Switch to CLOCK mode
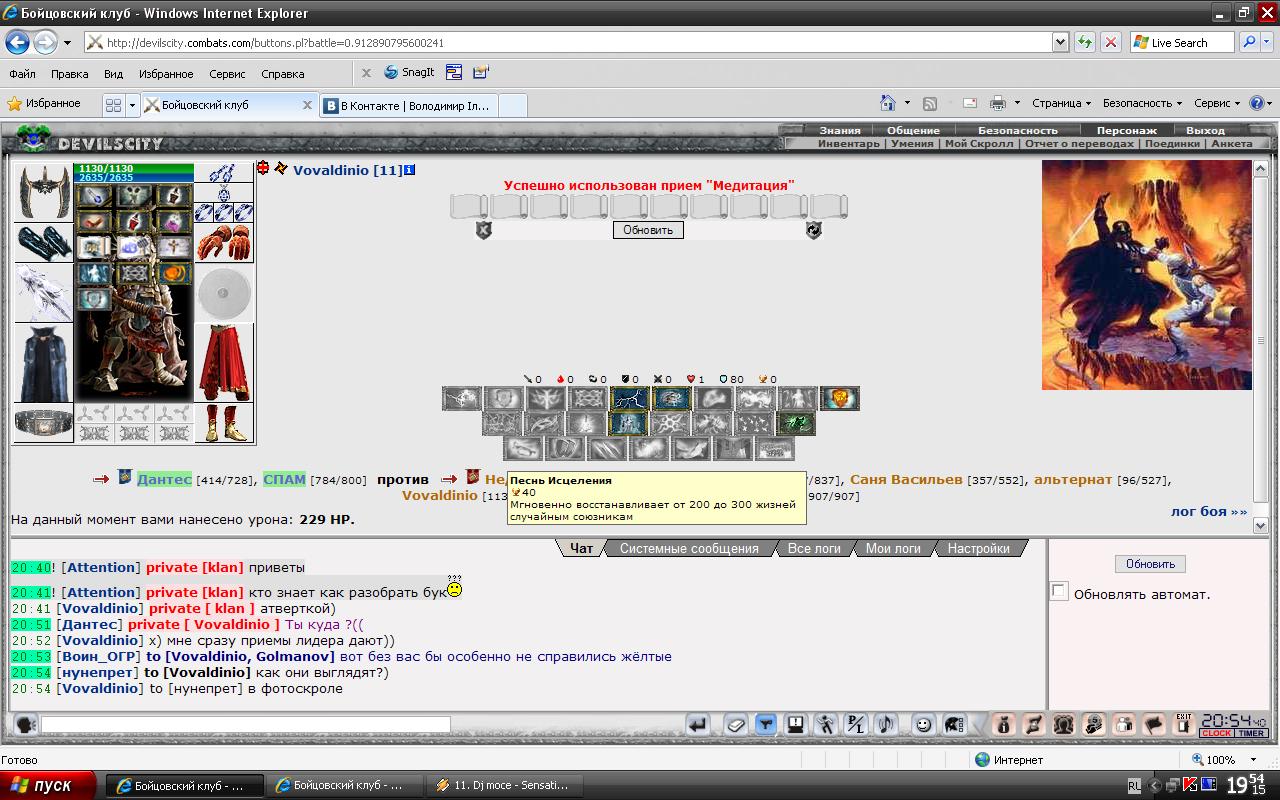Screen dimensions: 1280x800 (1216, 733)
